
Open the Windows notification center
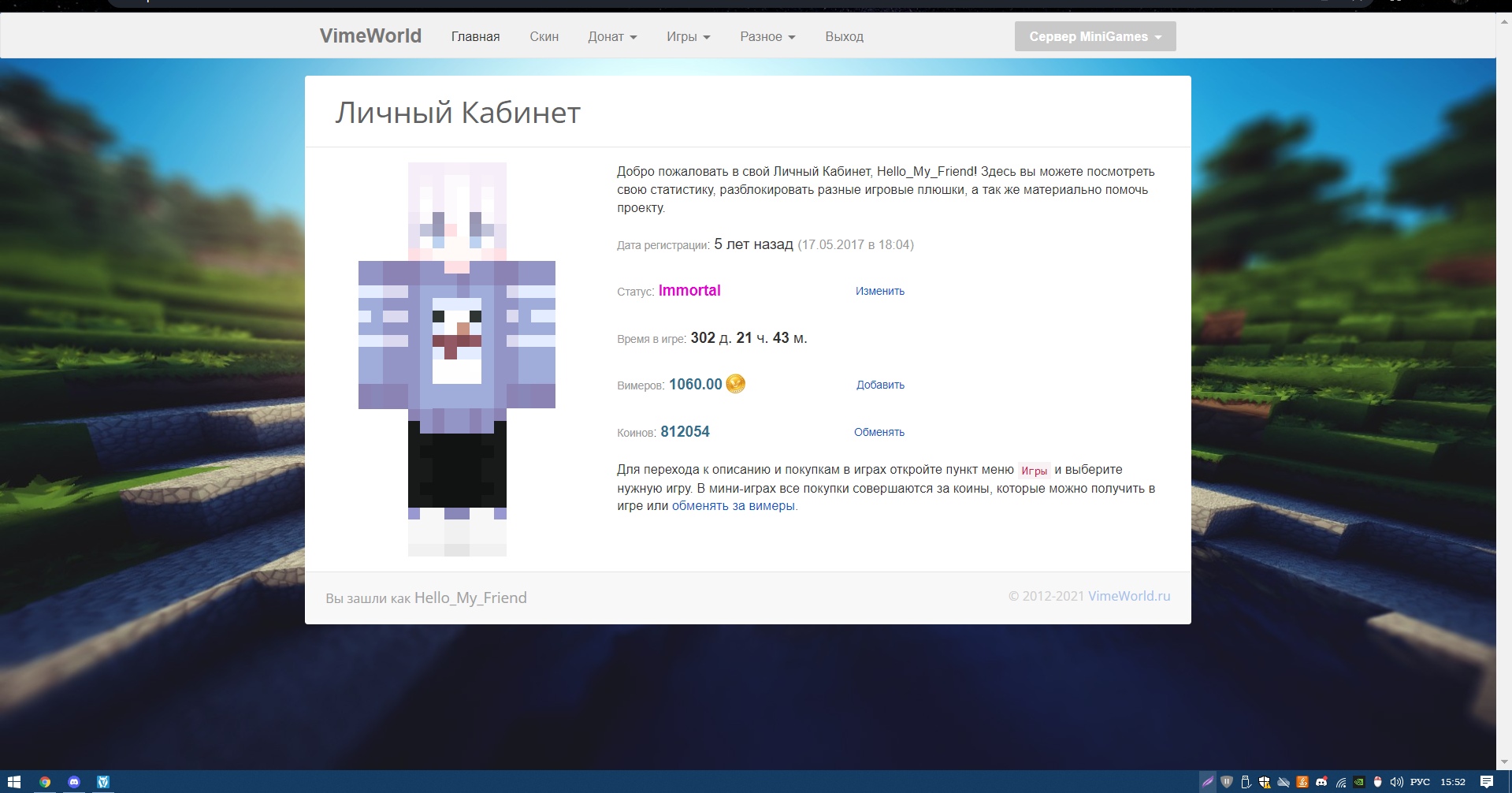click(x=1487, y=782)
